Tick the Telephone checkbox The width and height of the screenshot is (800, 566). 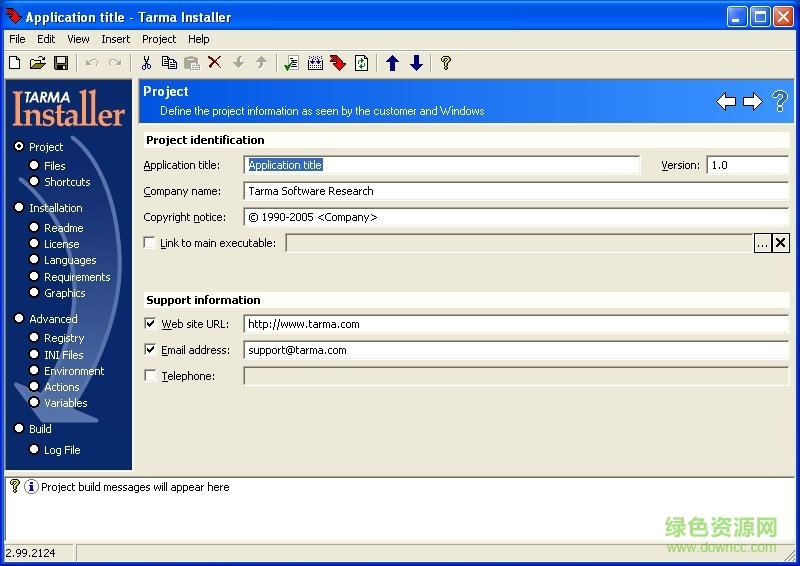click(150, 376)
